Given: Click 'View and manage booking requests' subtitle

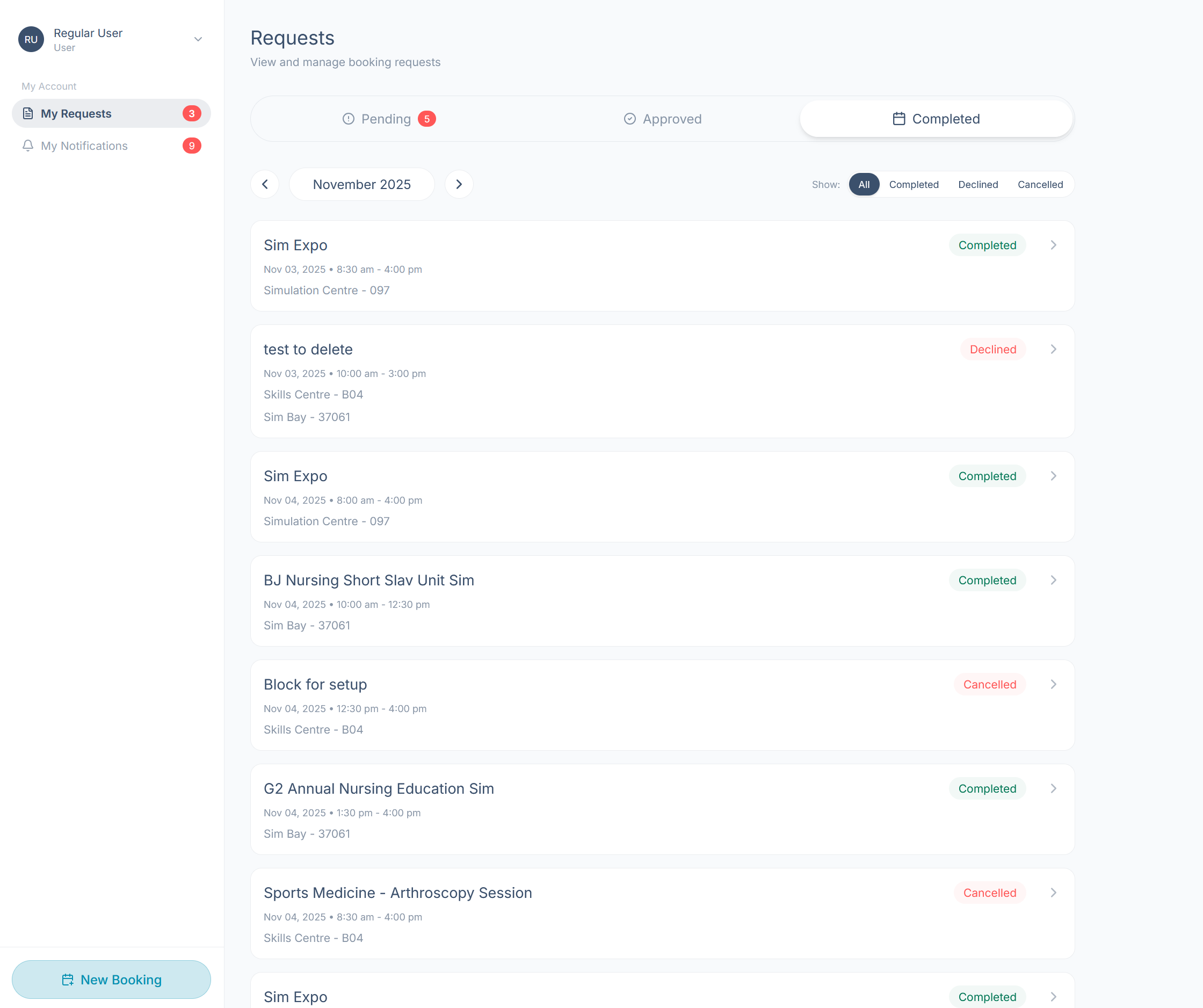Looking at the screenshot, I should (x=345, y=62).
